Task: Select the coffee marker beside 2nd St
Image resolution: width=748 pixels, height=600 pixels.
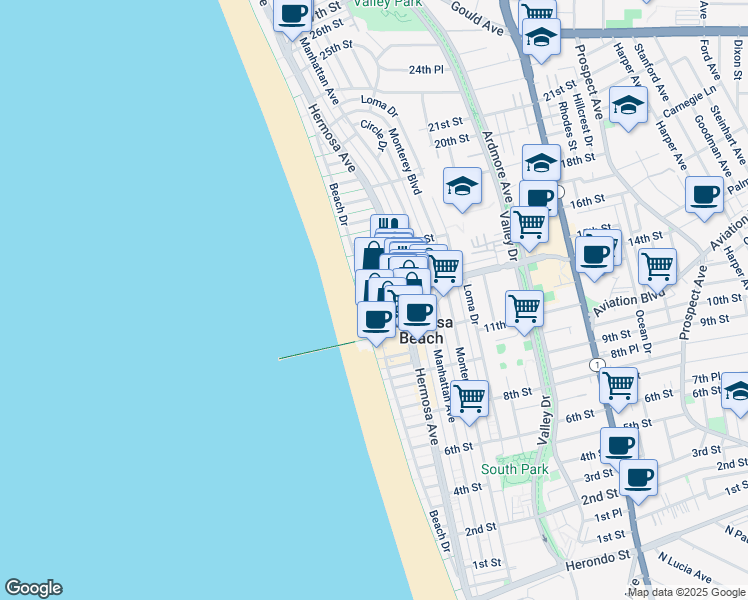Action: 638,476
